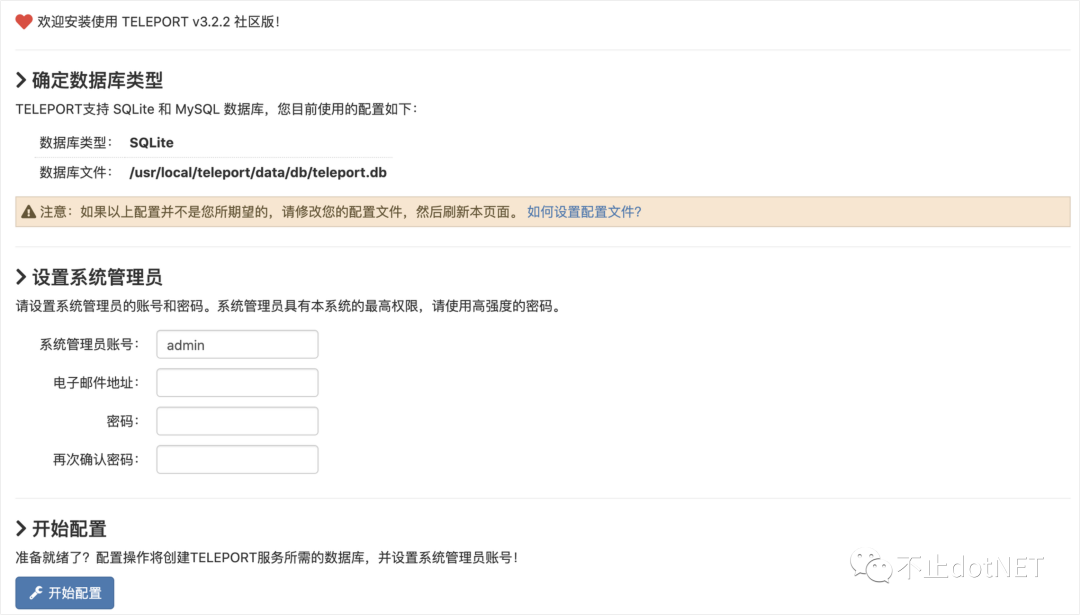
Task: Click the 确定数据库类型 heading text
Action: click(98, 81)
